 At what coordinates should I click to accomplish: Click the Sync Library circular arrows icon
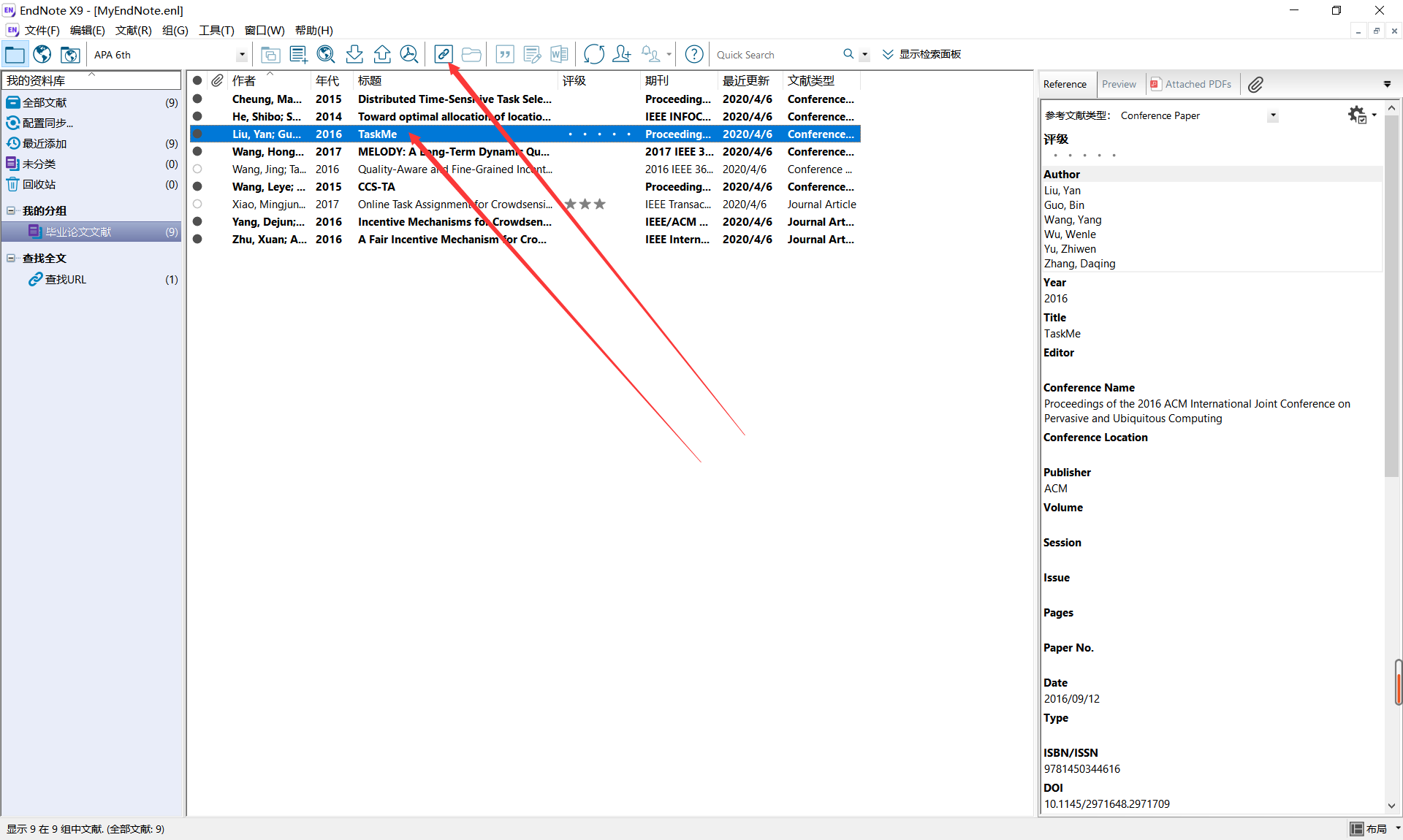(x=594, y=54)
